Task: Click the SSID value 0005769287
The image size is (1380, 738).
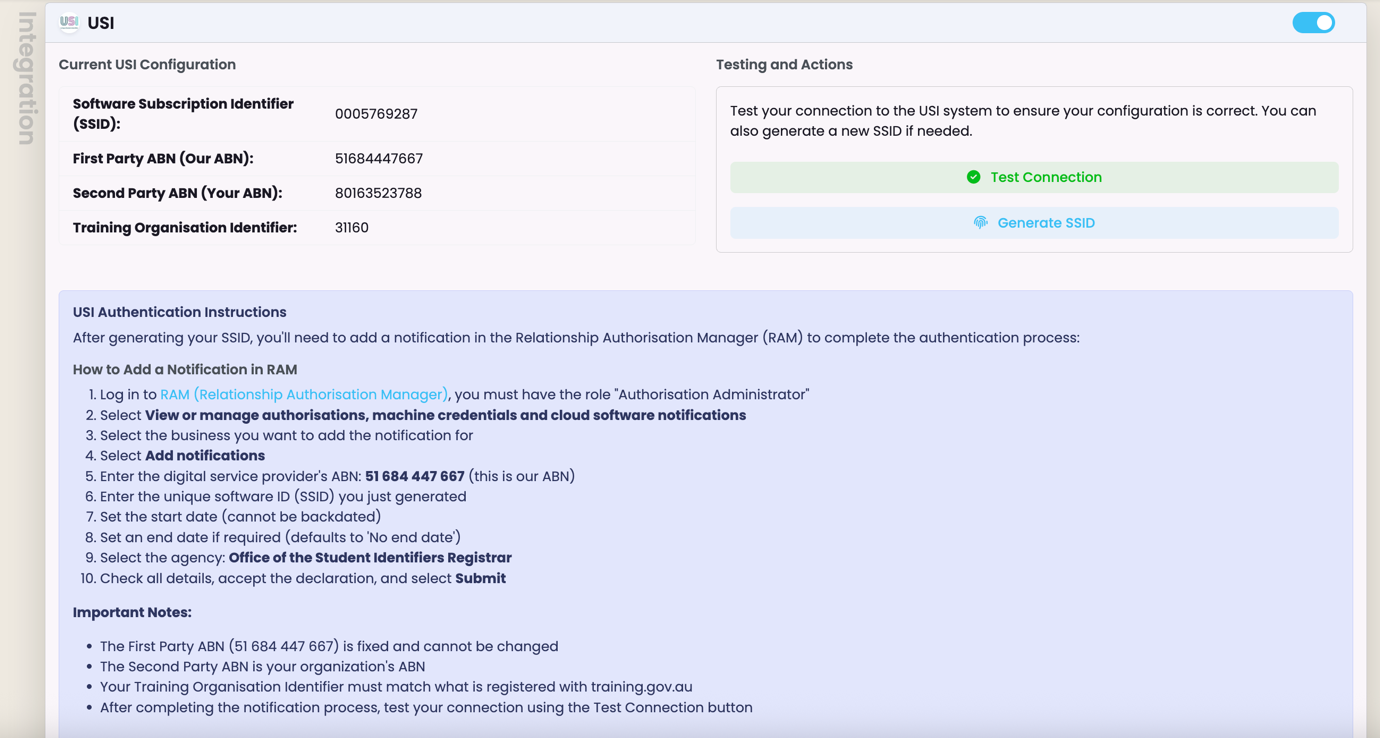Action: click(376, 114)
